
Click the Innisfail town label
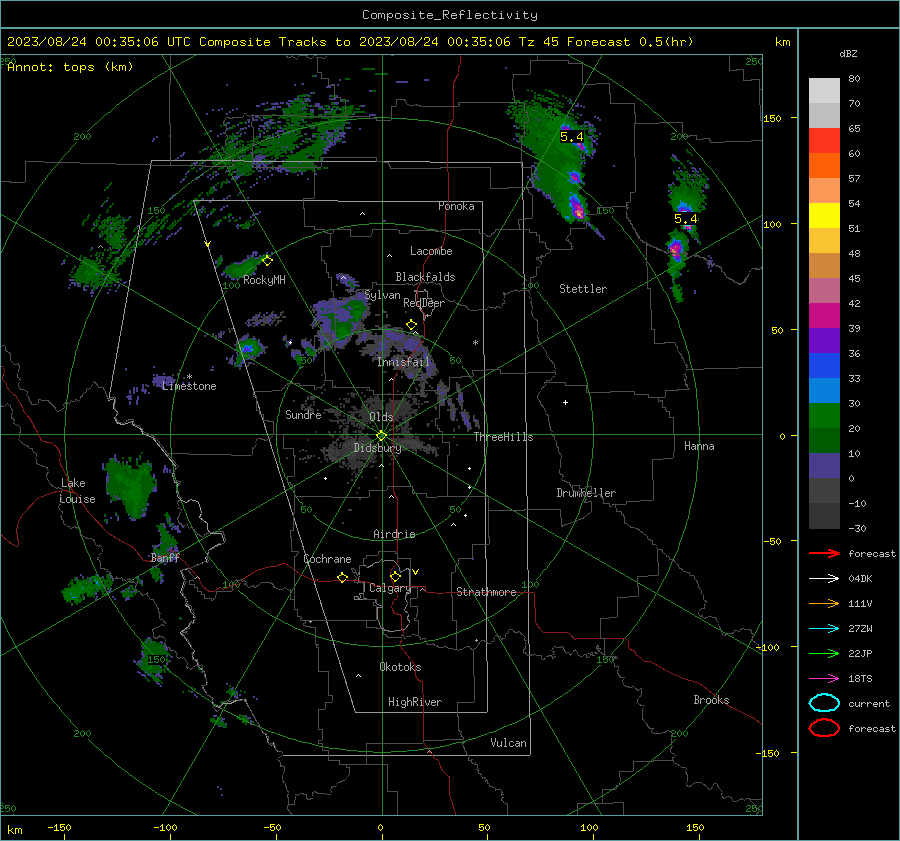click(403, 362)
